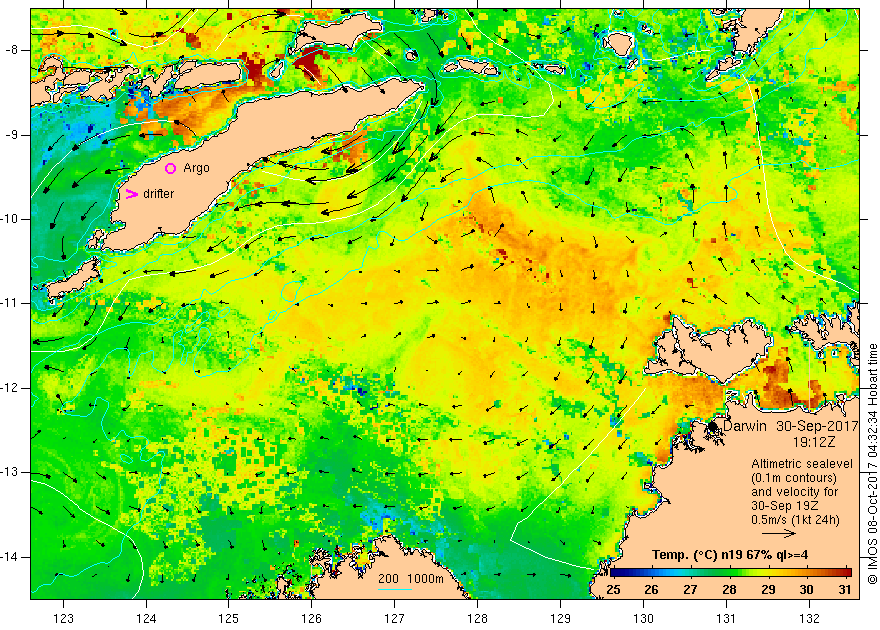Click colorbar label 25
Image resolution: width=880 pixels, height=630 pixels.
pos(613,589)
